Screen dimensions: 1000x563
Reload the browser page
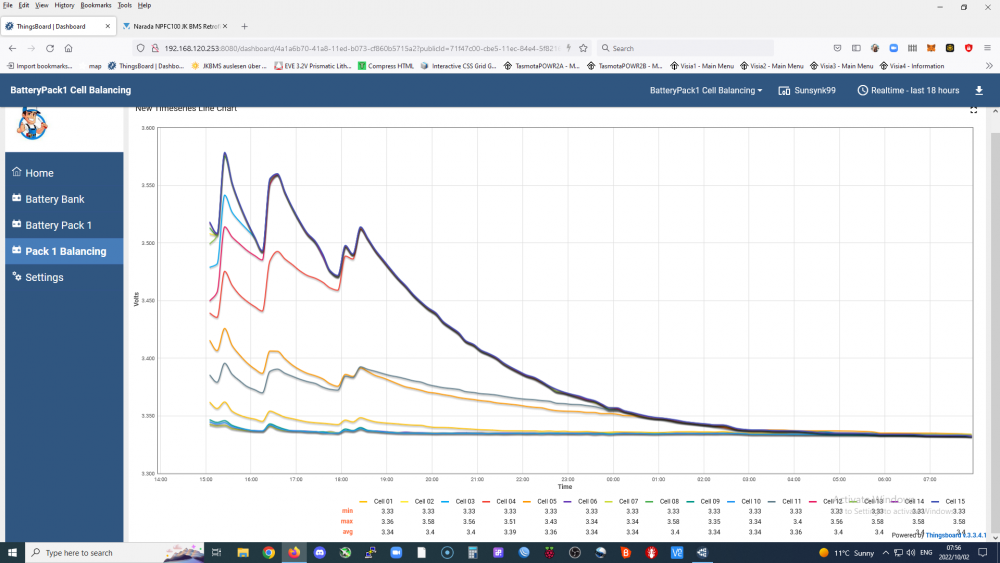[x=50, y=48]
